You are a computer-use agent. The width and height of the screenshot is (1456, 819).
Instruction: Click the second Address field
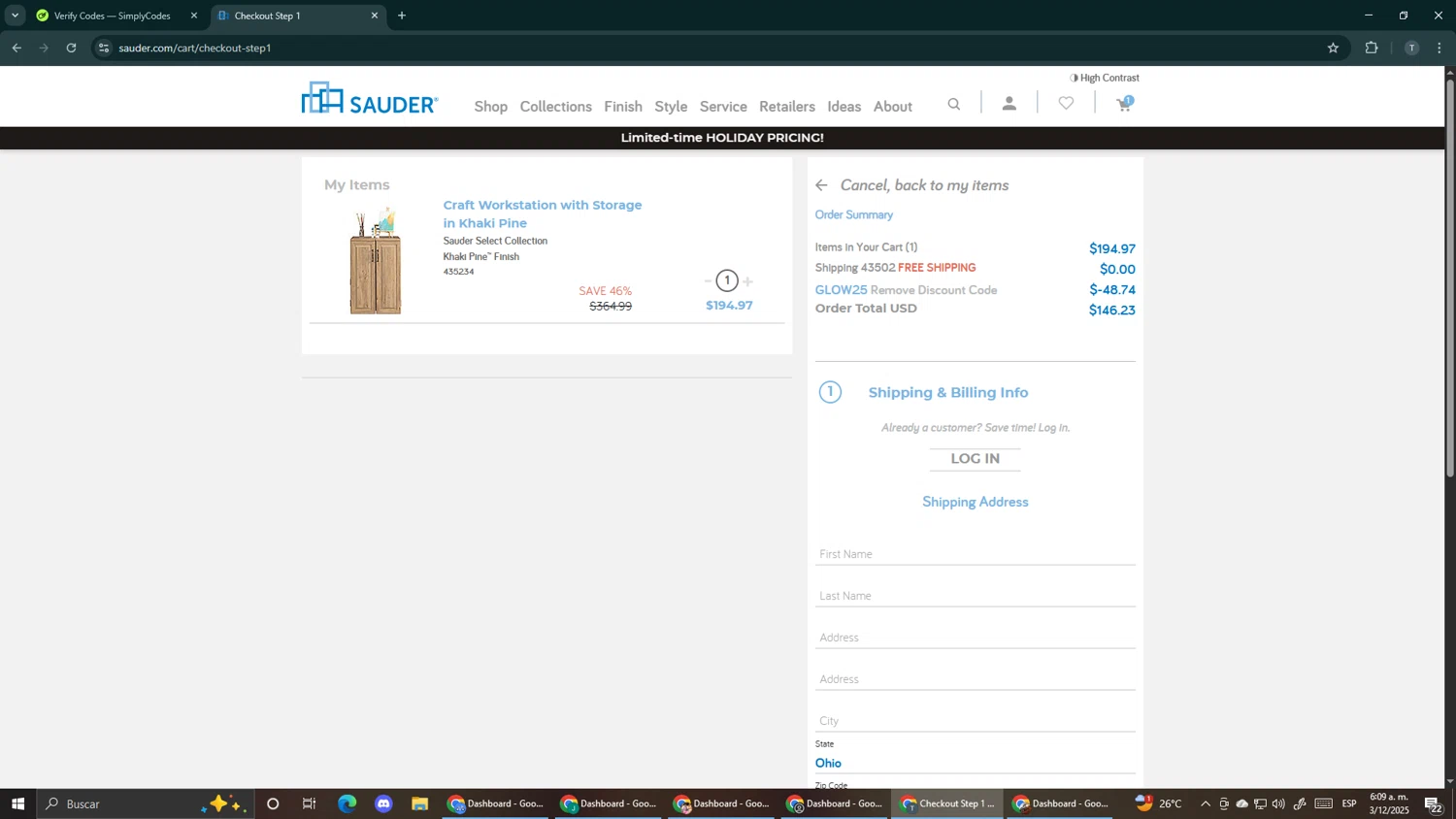[x=975, y=679]
